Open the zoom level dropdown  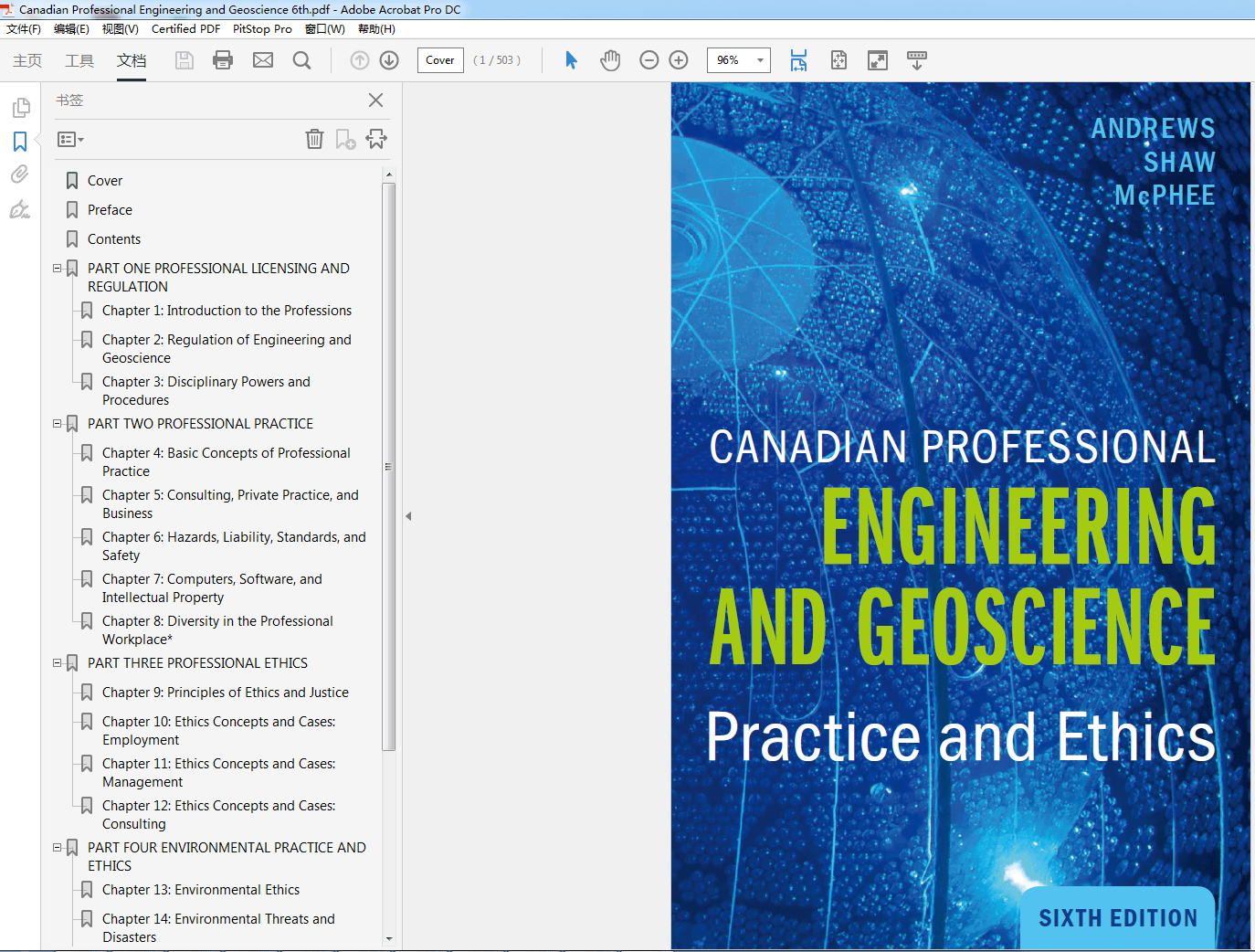(759, 59)
